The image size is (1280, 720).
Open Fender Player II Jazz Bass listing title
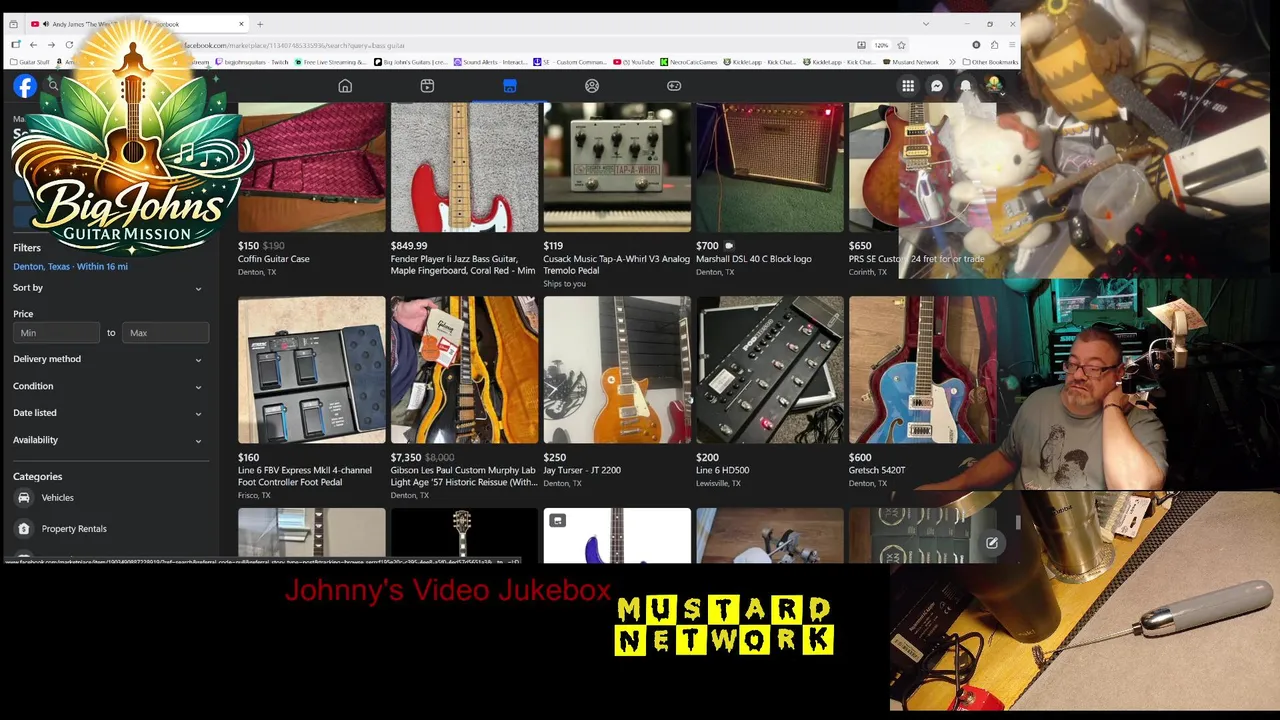[463, 265]
